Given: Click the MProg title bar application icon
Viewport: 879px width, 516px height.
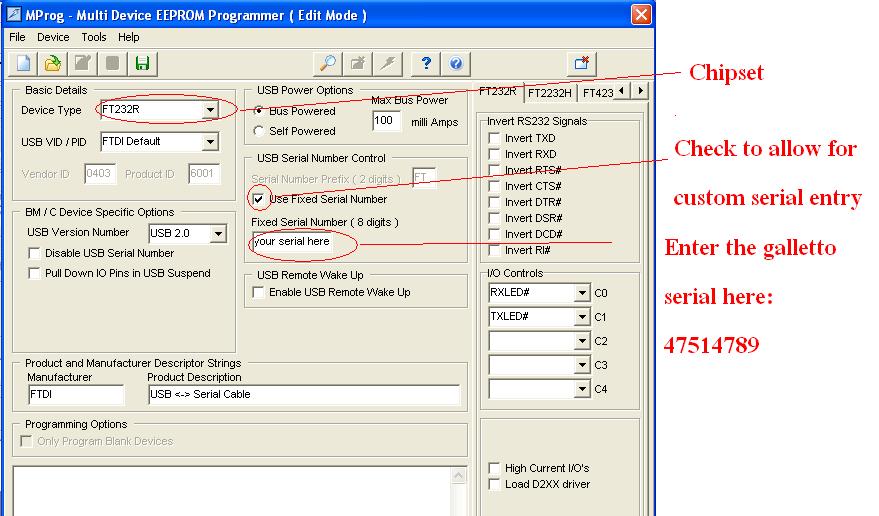Looking at the screenshot, I should pos(13,14).
